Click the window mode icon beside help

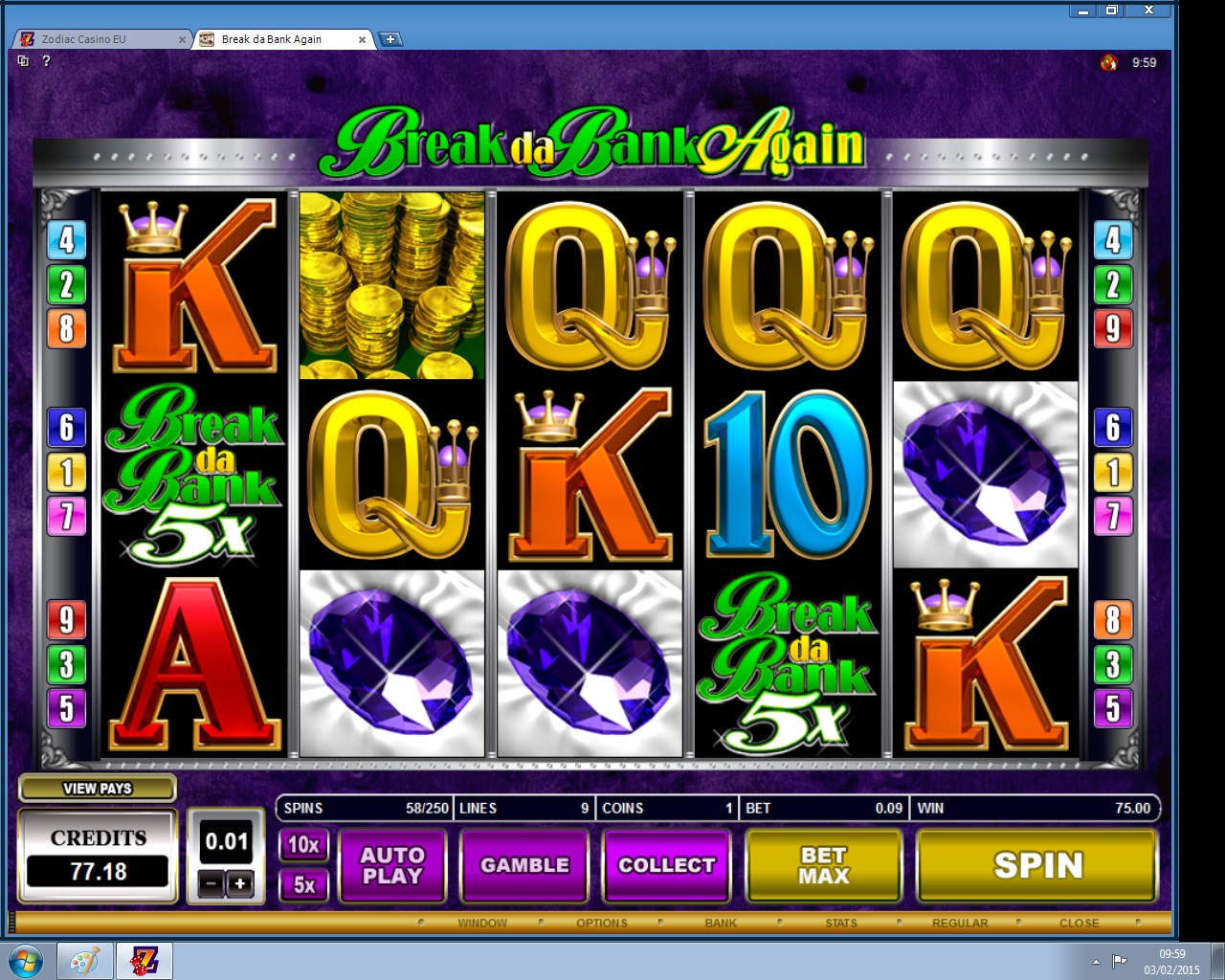(23, 61)
